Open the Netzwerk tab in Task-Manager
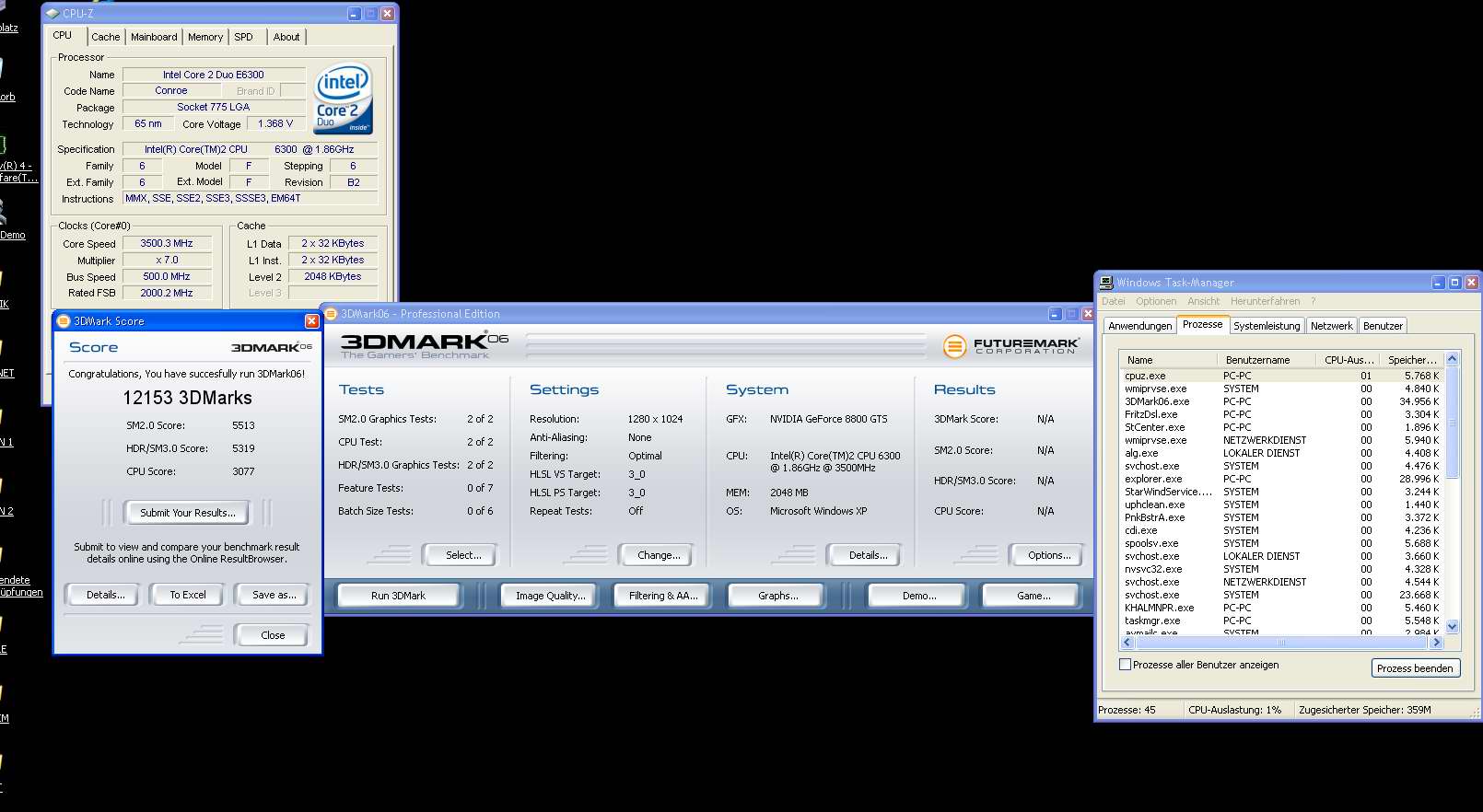The image size is (1483, 812). tap(1332, 326)
